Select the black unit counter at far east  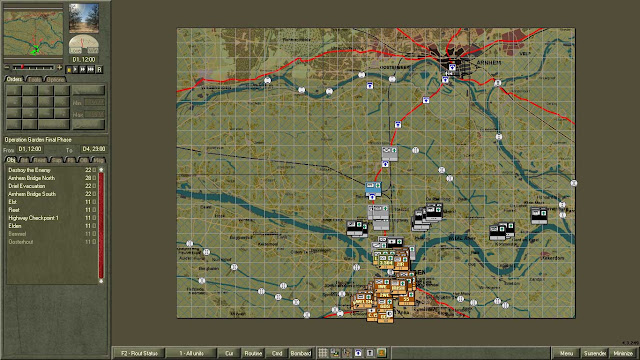click(539, 216)
